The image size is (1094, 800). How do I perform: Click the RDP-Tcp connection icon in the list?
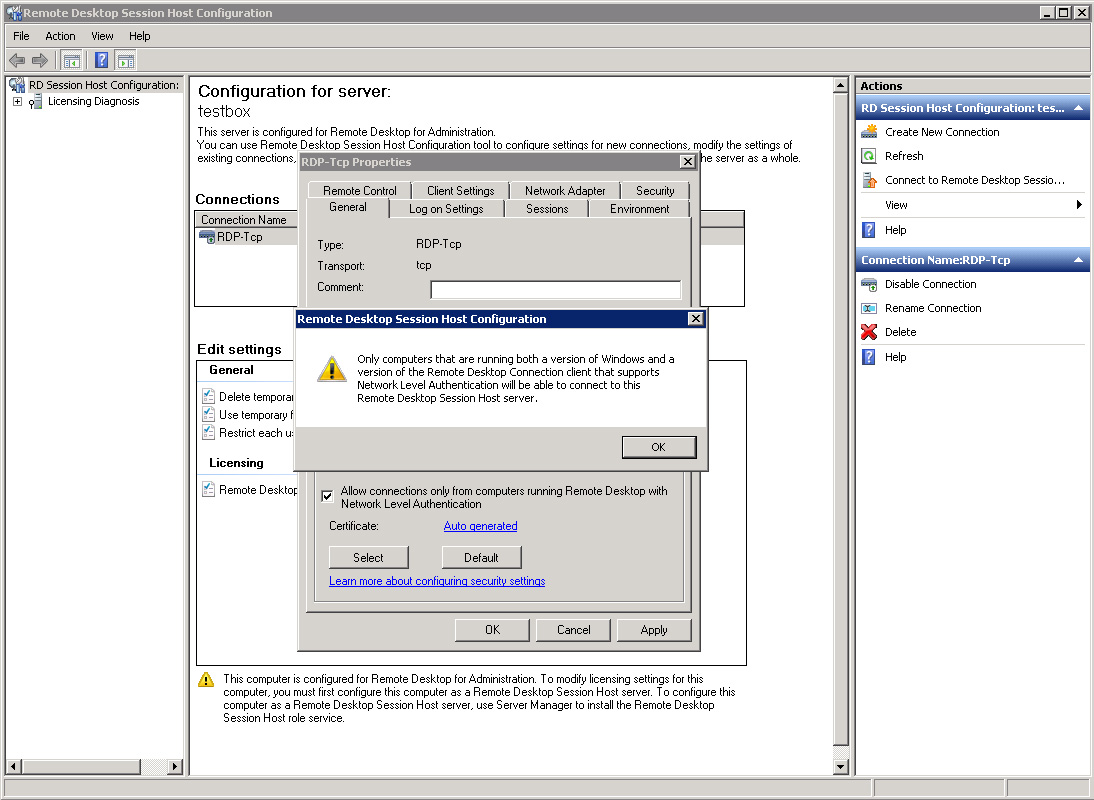(207, 237)
